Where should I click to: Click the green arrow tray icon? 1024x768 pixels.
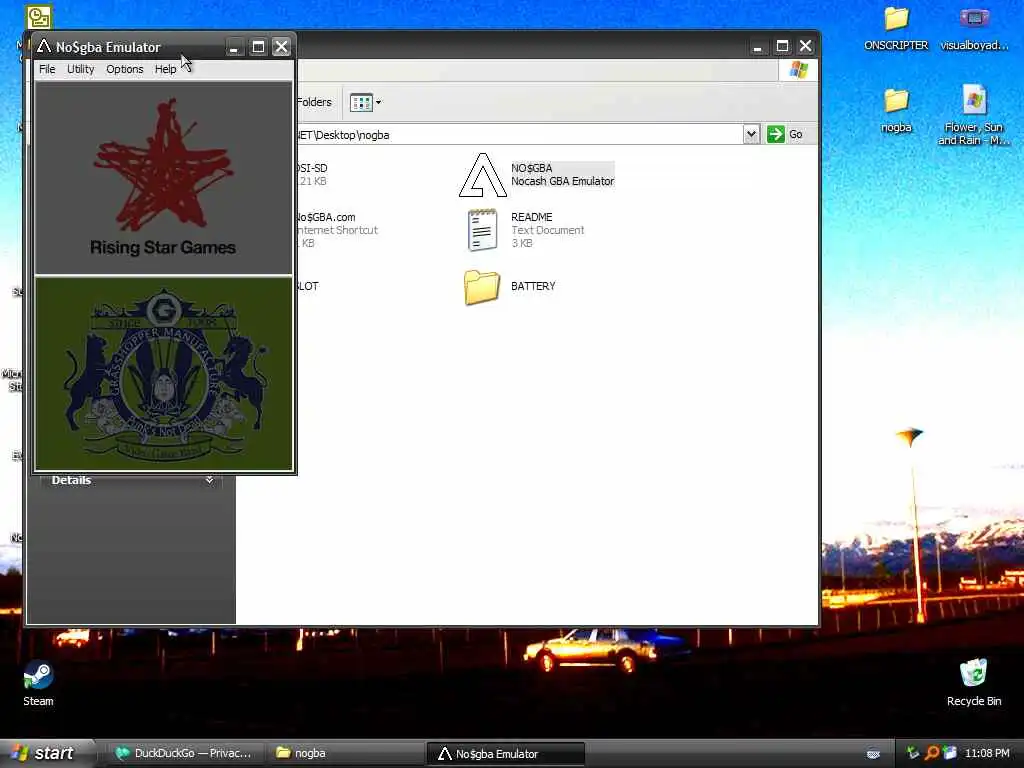click(913, 754)
